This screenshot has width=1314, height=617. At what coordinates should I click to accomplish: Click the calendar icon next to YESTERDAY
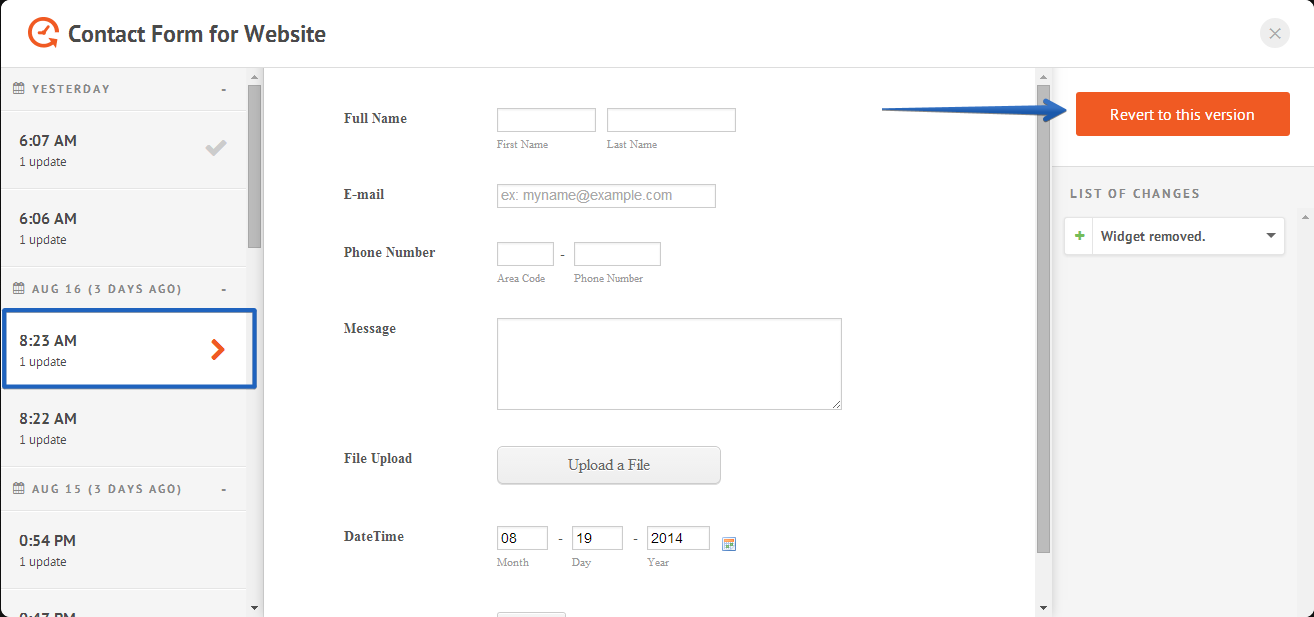(18, 89)
